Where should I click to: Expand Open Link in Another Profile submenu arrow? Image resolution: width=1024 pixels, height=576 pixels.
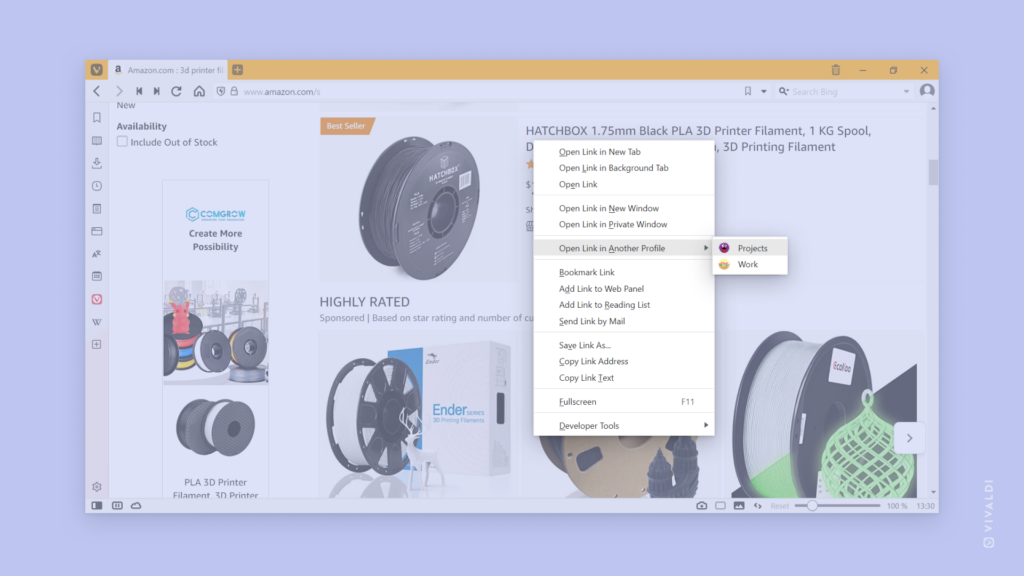click(x=705, y=248)
